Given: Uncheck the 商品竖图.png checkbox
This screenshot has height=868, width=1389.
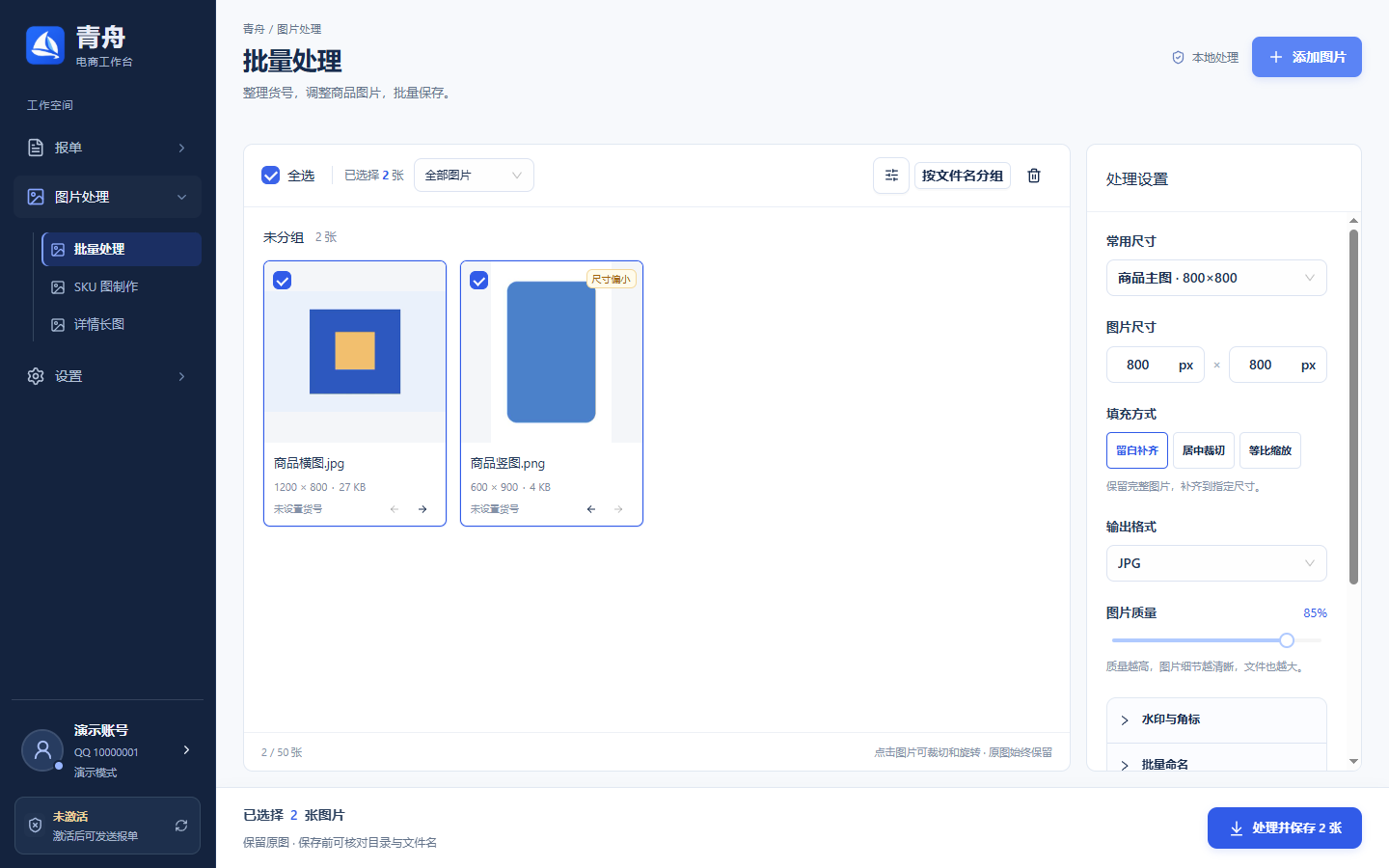Looking at the screenshot, I should 479,281.
